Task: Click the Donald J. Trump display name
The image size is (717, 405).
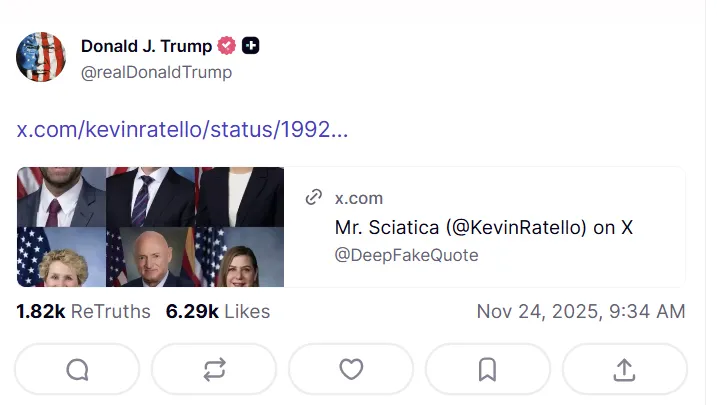Action: 146,46
